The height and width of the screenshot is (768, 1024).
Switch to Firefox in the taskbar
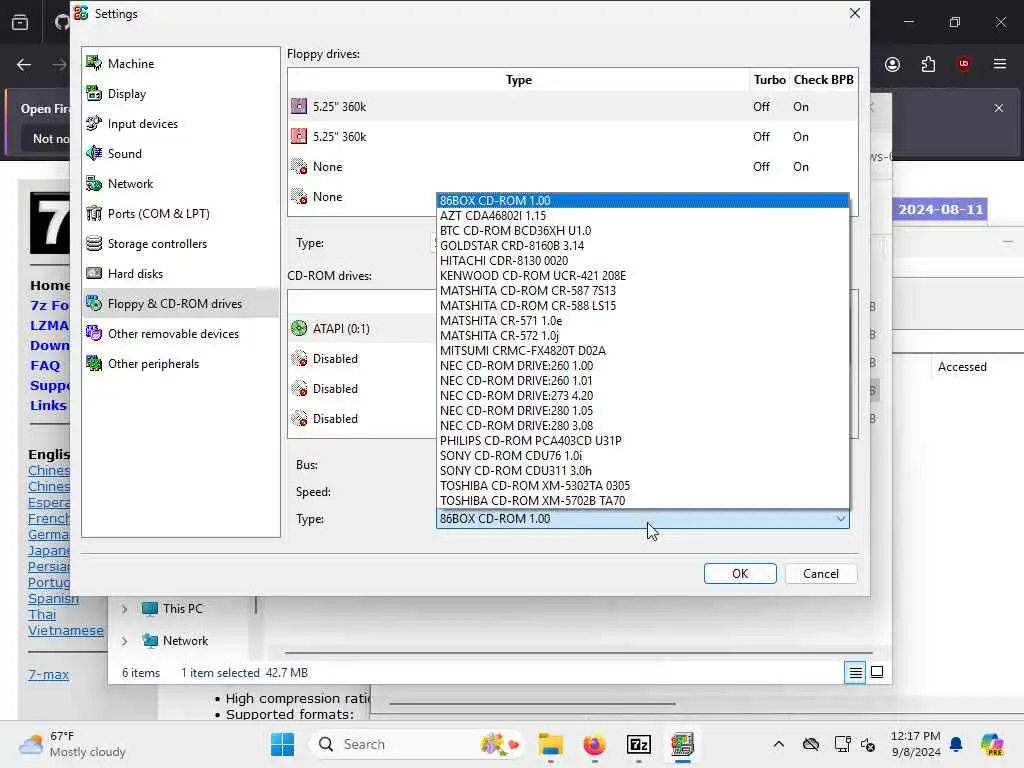594,744
